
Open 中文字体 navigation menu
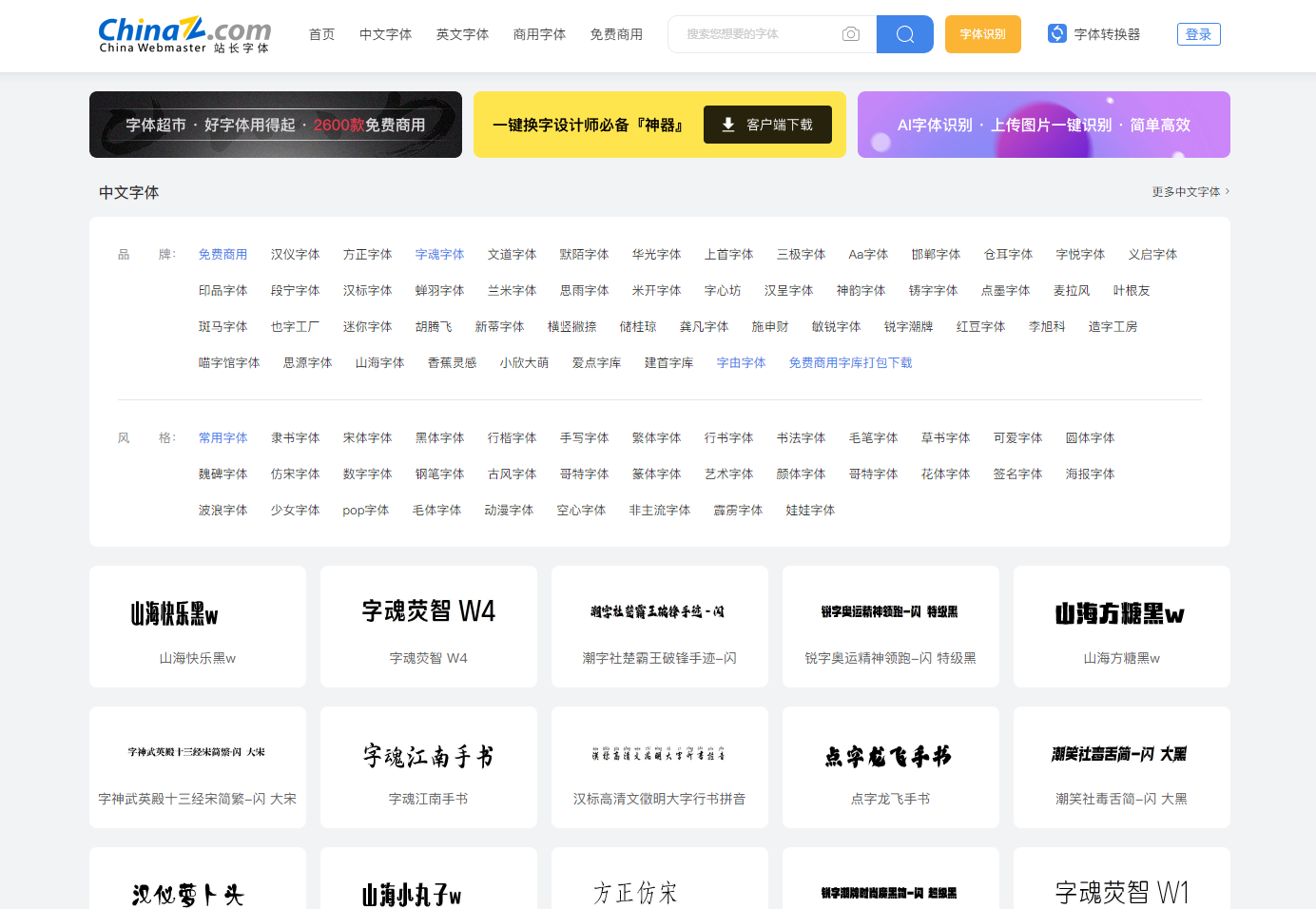(x=386, y=34)
